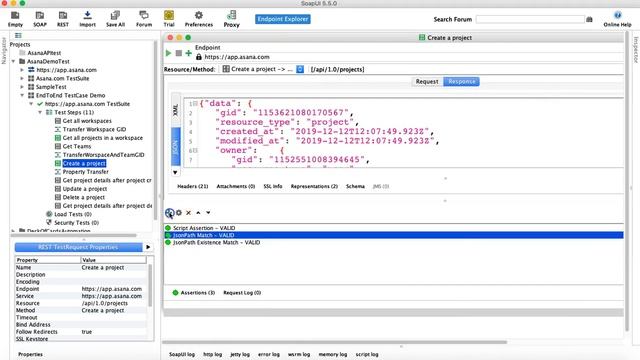This screenshot has height=360, width=640.
Task: Switch to the Response tab
Action: (462, 82)
